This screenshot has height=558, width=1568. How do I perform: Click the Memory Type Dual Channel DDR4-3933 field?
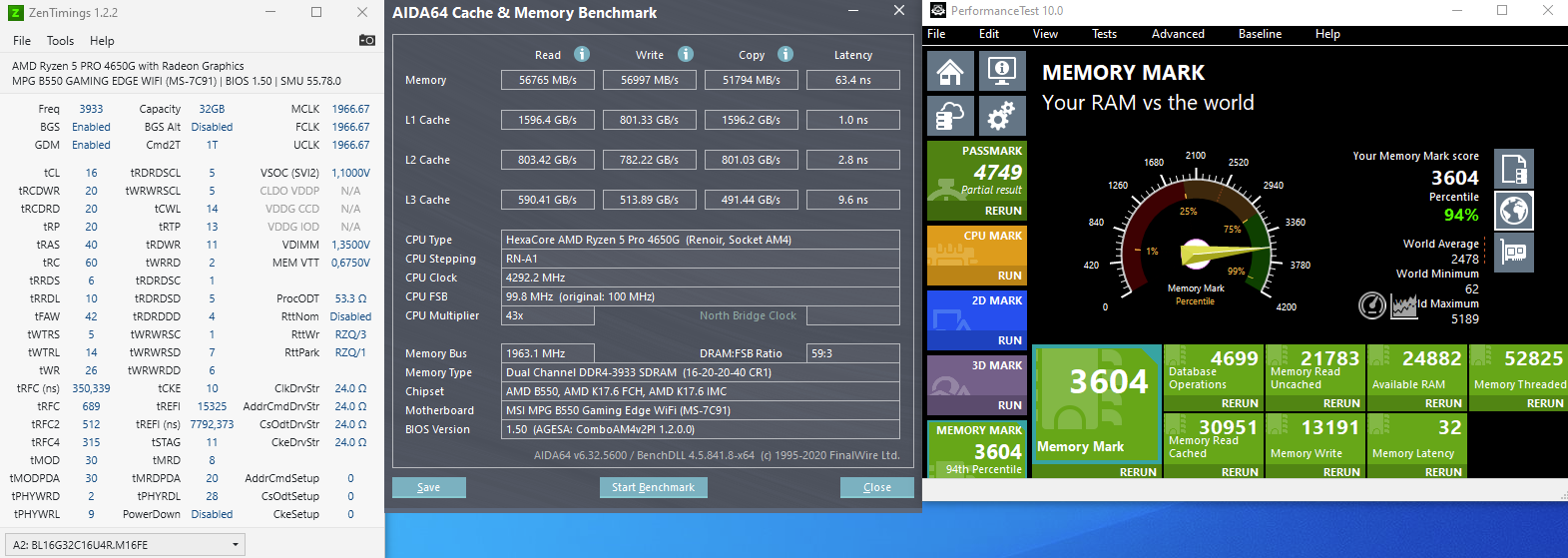701,372
